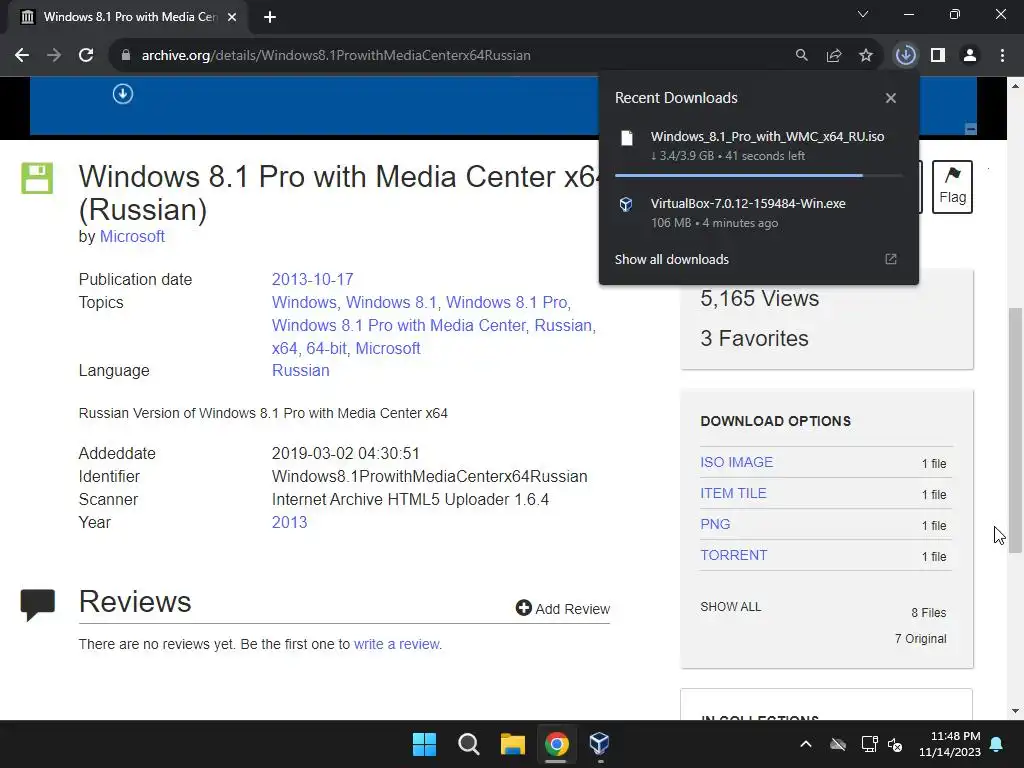The image size is (1024, 768).
Task: Click the circled download arrow in blue banner
Action: click(123, 94)
